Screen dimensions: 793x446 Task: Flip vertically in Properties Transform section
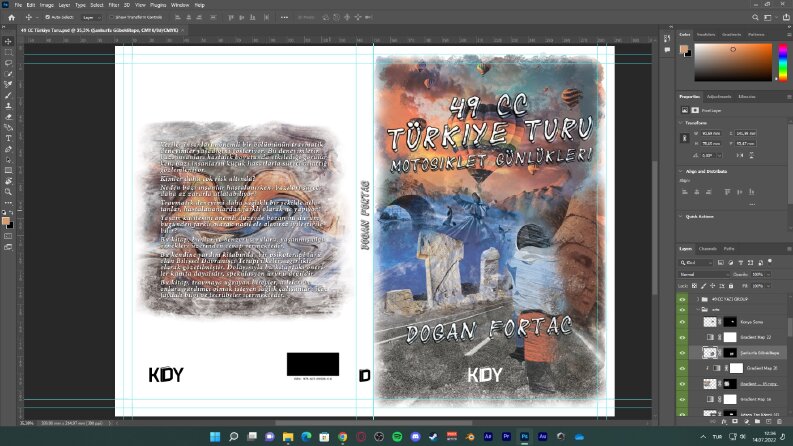(752, 155)
